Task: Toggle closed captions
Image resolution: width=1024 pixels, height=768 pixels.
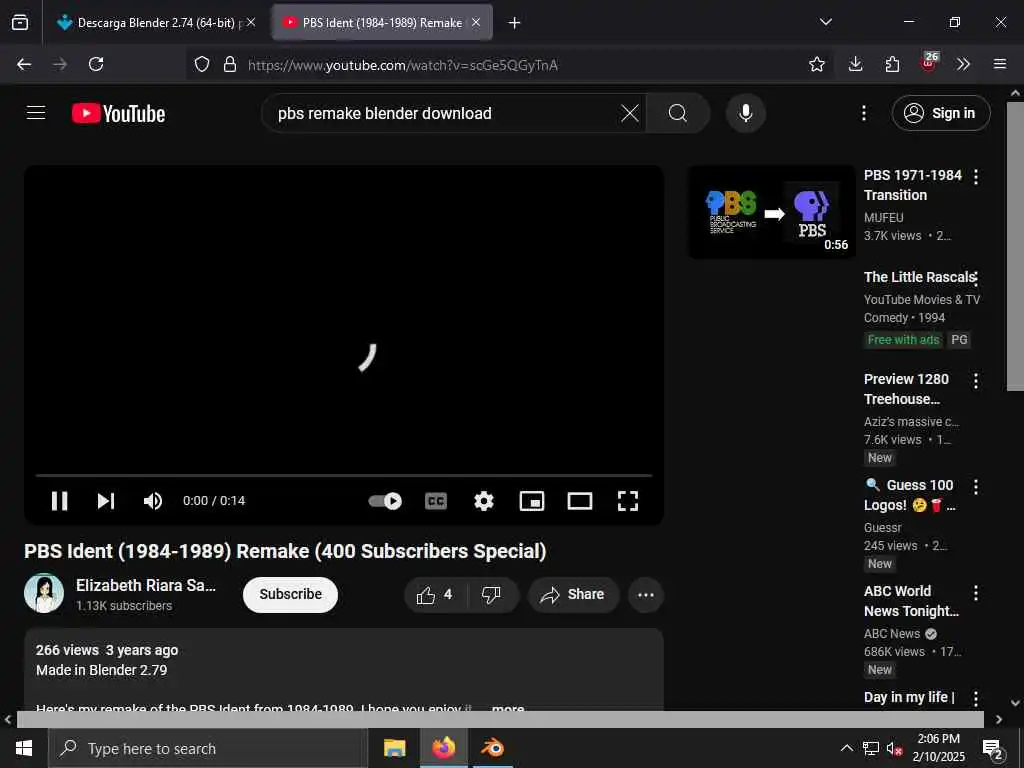Action: click(436, 501)
